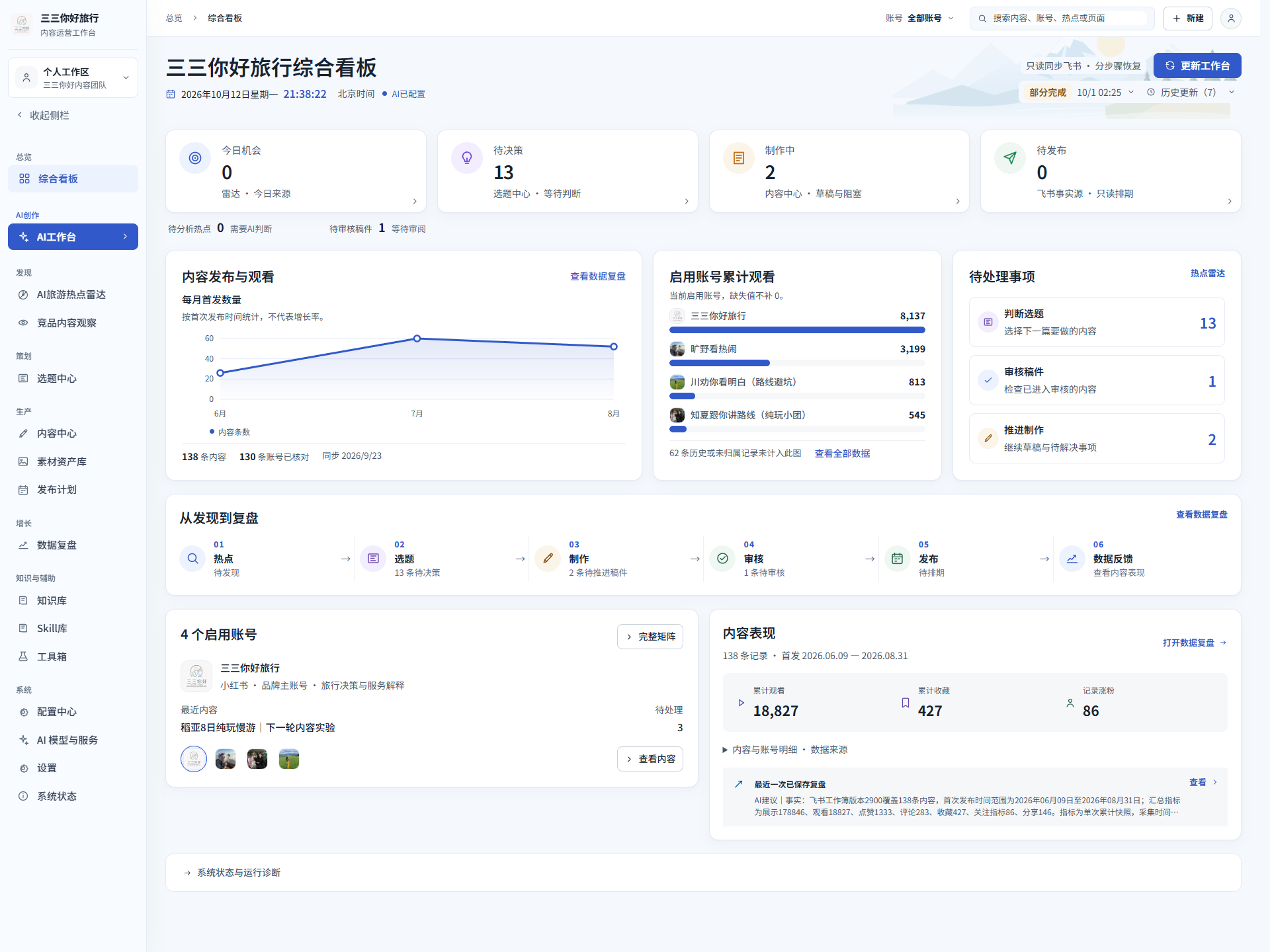Click the 审核 step checkmark icon
This screenshot has width=1270, height=952.
pyautogui.click(x=722, y=559)
